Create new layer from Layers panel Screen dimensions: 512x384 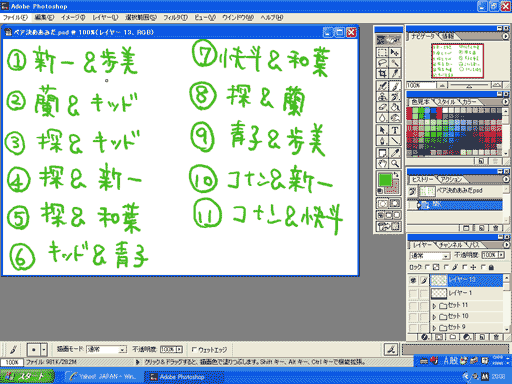tap(482, 337)
